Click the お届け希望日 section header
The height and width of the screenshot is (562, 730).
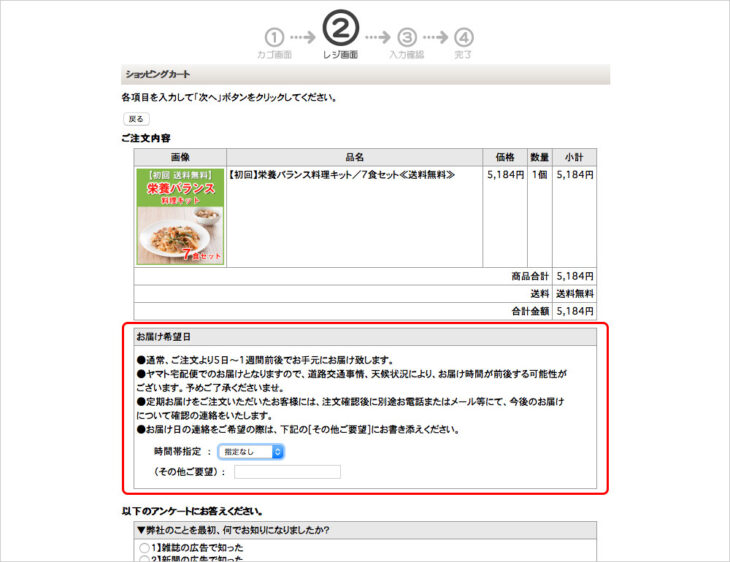point(365,337)
